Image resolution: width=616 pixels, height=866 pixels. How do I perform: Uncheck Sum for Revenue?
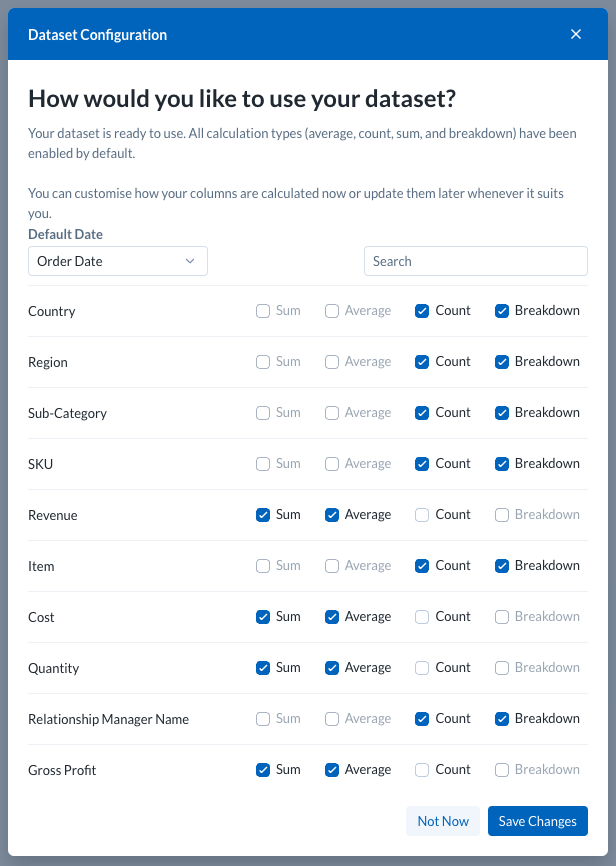[262, 514]
